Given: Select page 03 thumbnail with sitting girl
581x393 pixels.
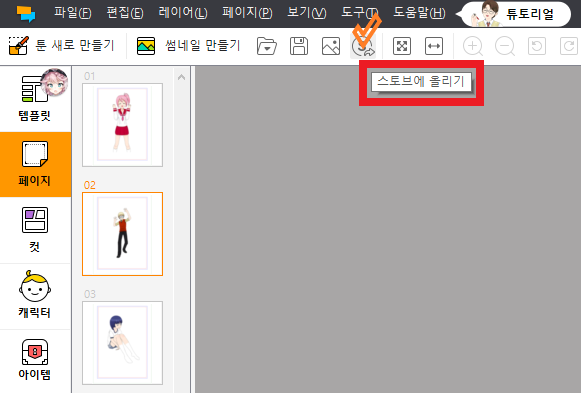Looking at the screenshot, I should tap(122, 343).
